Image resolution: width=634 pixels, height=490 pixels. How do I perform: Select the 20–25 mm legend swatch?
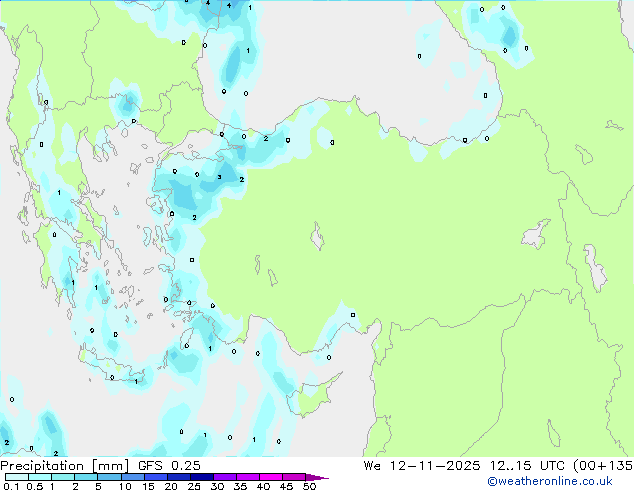pyautogui.click(x=178, y=477)
